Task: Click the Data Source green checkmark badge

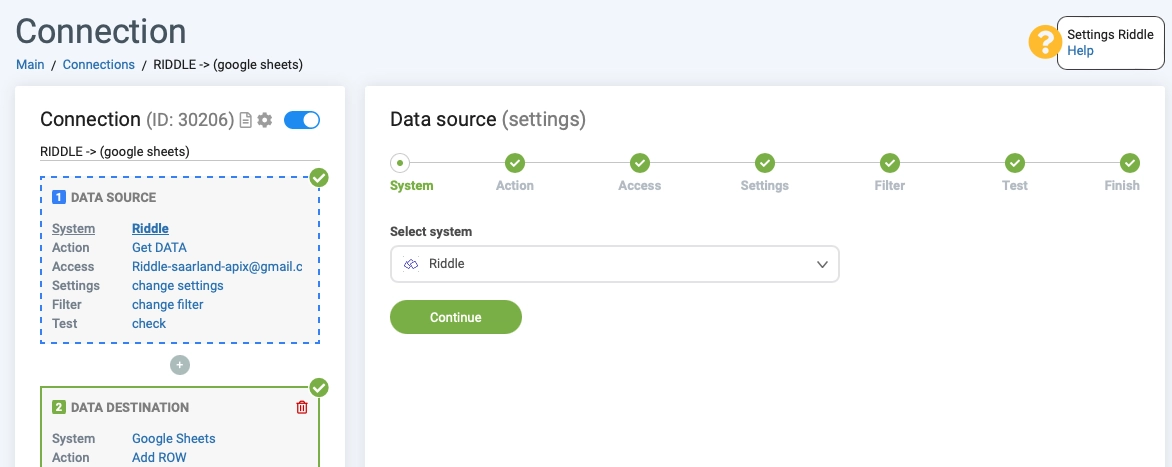Action: click(319, 178)
